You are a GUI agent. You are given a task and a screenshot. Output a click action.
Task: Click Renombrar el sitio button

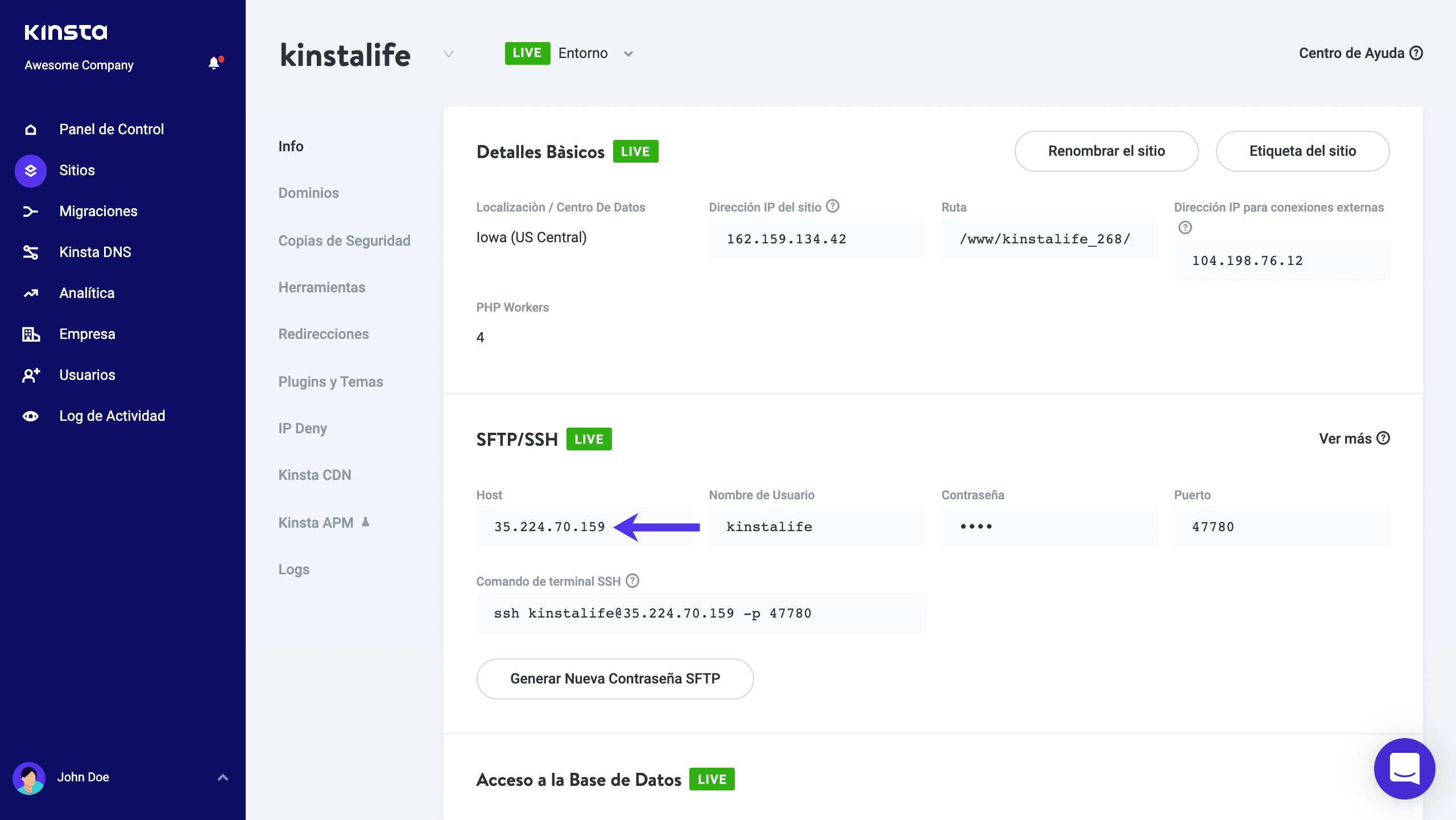[x=1106, y=151]
